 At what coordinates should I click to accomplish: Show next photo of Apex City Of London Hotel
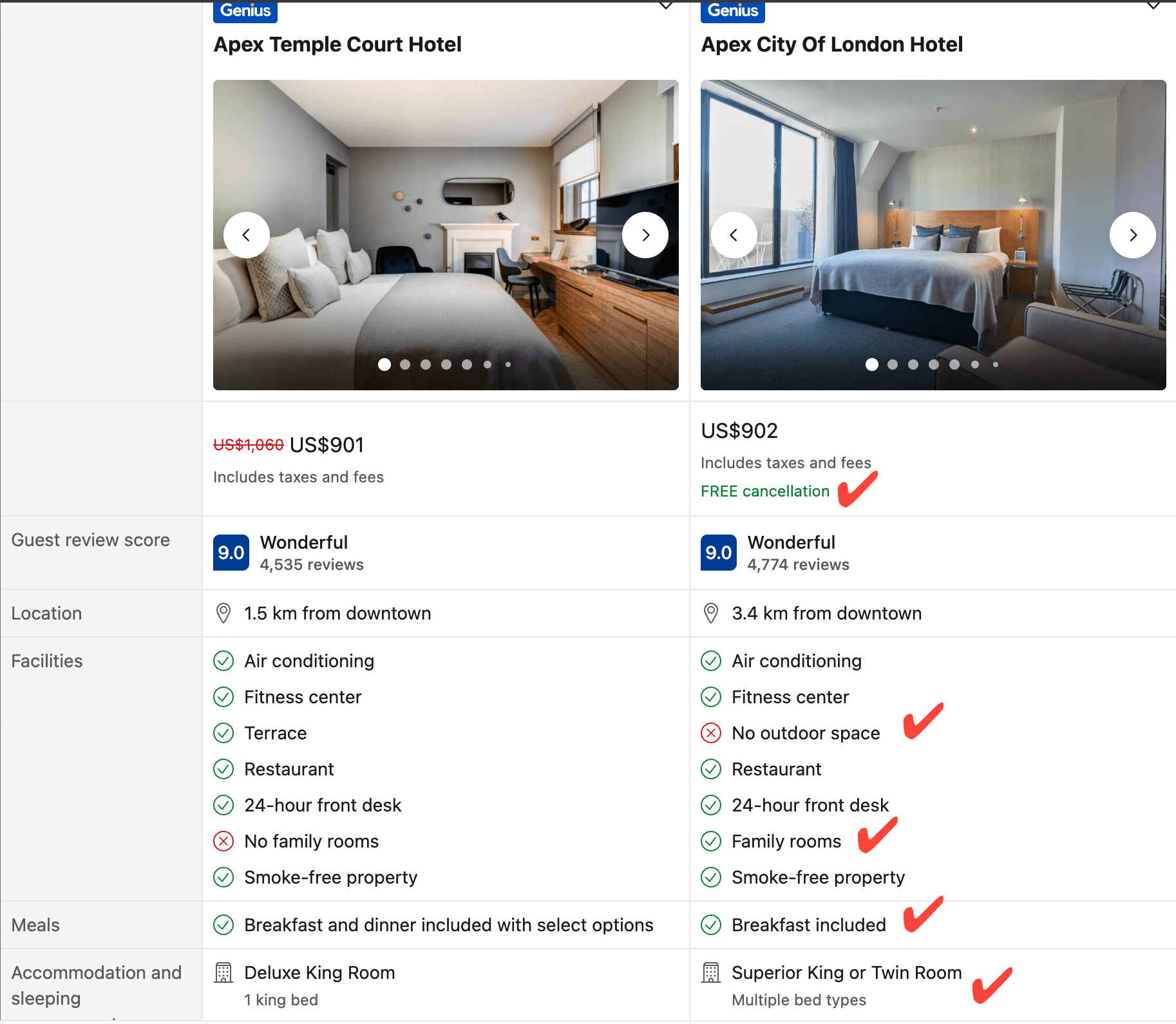pos(1133,235)
